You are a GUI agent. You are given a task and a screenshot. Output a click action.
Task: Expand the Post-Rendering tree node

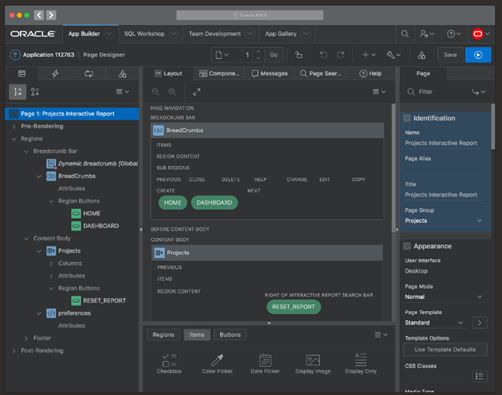pos(14,351)
